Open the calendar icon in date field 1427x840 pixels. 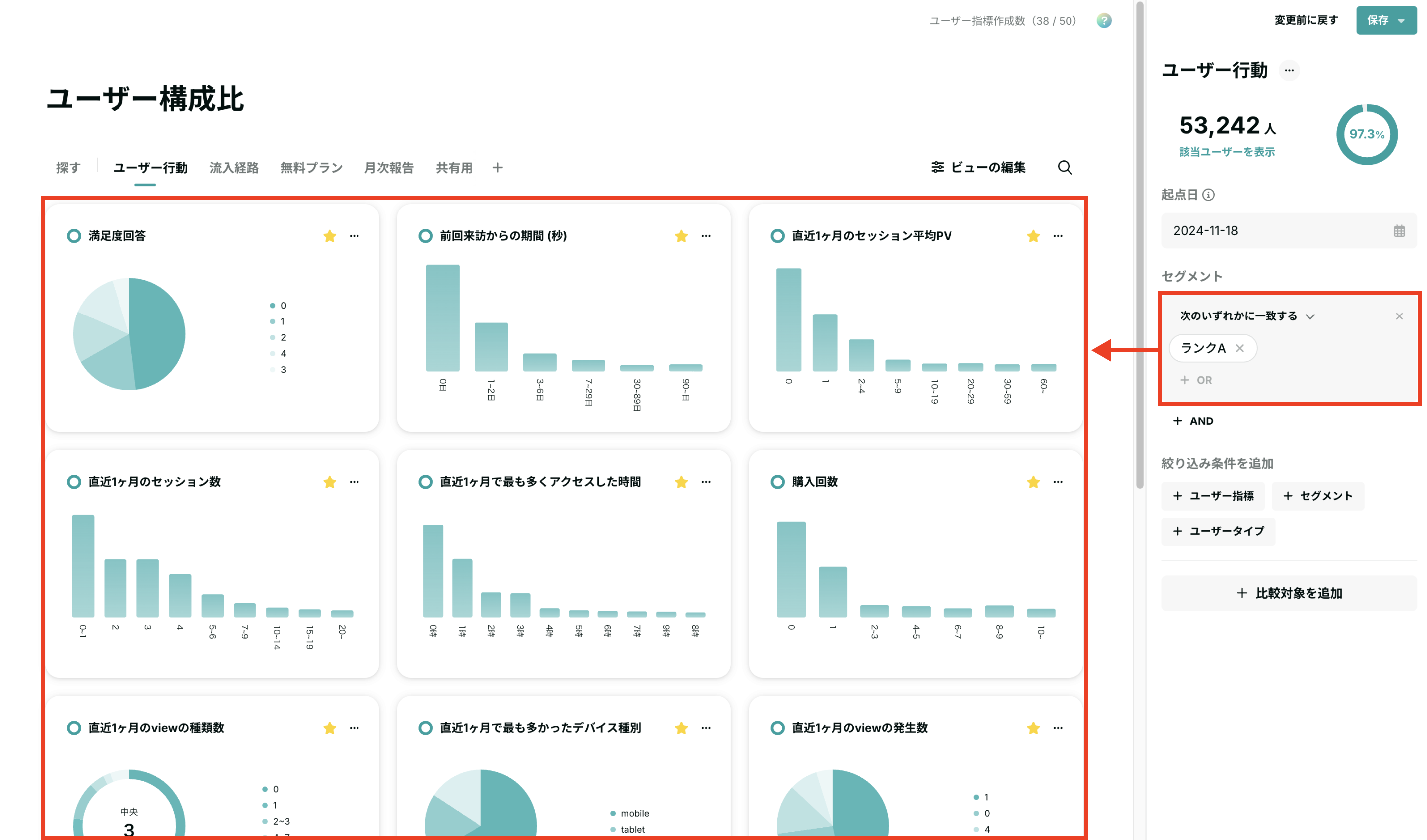pyautogui.click(x=1399, y=231)
